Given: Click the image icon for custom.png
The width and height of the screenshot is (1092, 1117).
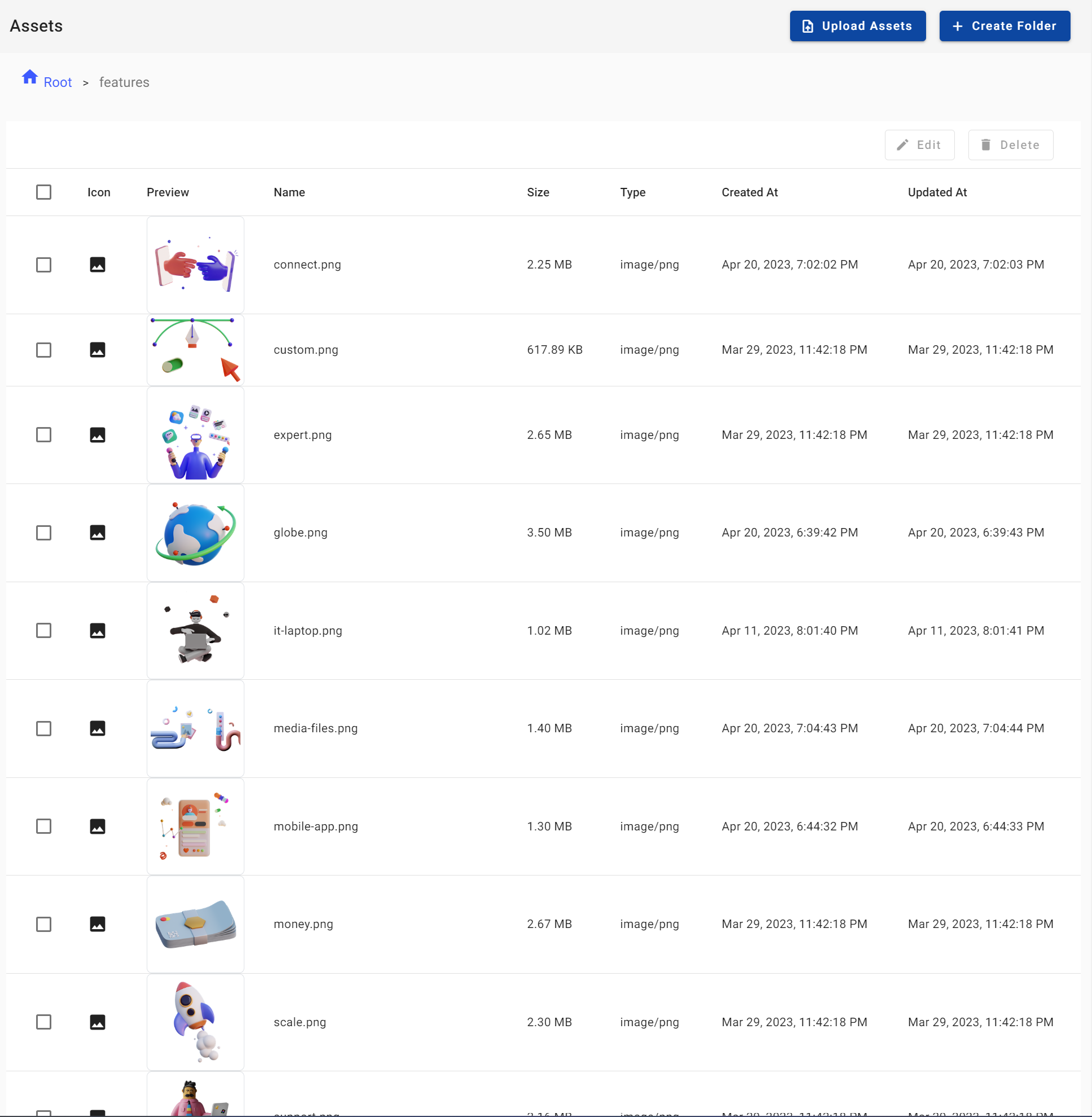Looking at the screenshot, I should coord(98,350).
